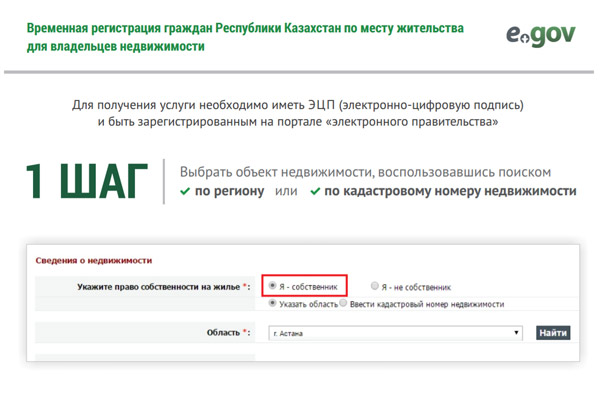Viewport: 600px width, 414px height.
Task: Click the green checkmark before 'по региону'
Action: click(185, 191)
